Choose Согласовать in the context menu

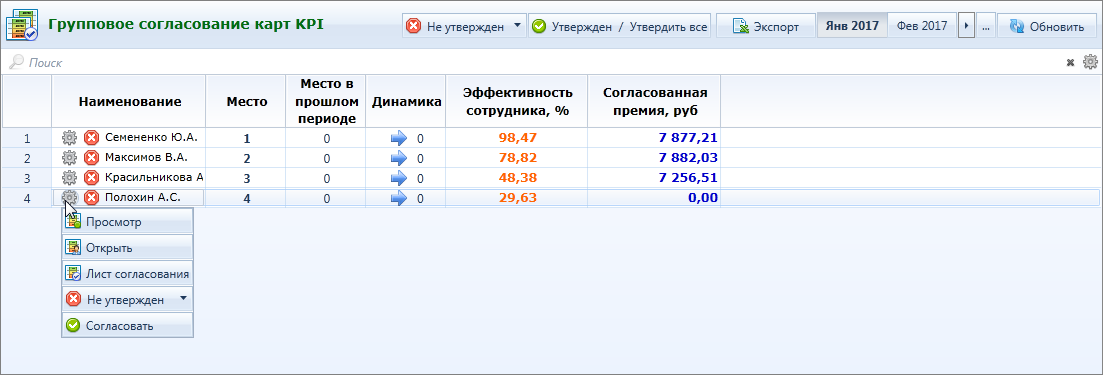(127, 325)
